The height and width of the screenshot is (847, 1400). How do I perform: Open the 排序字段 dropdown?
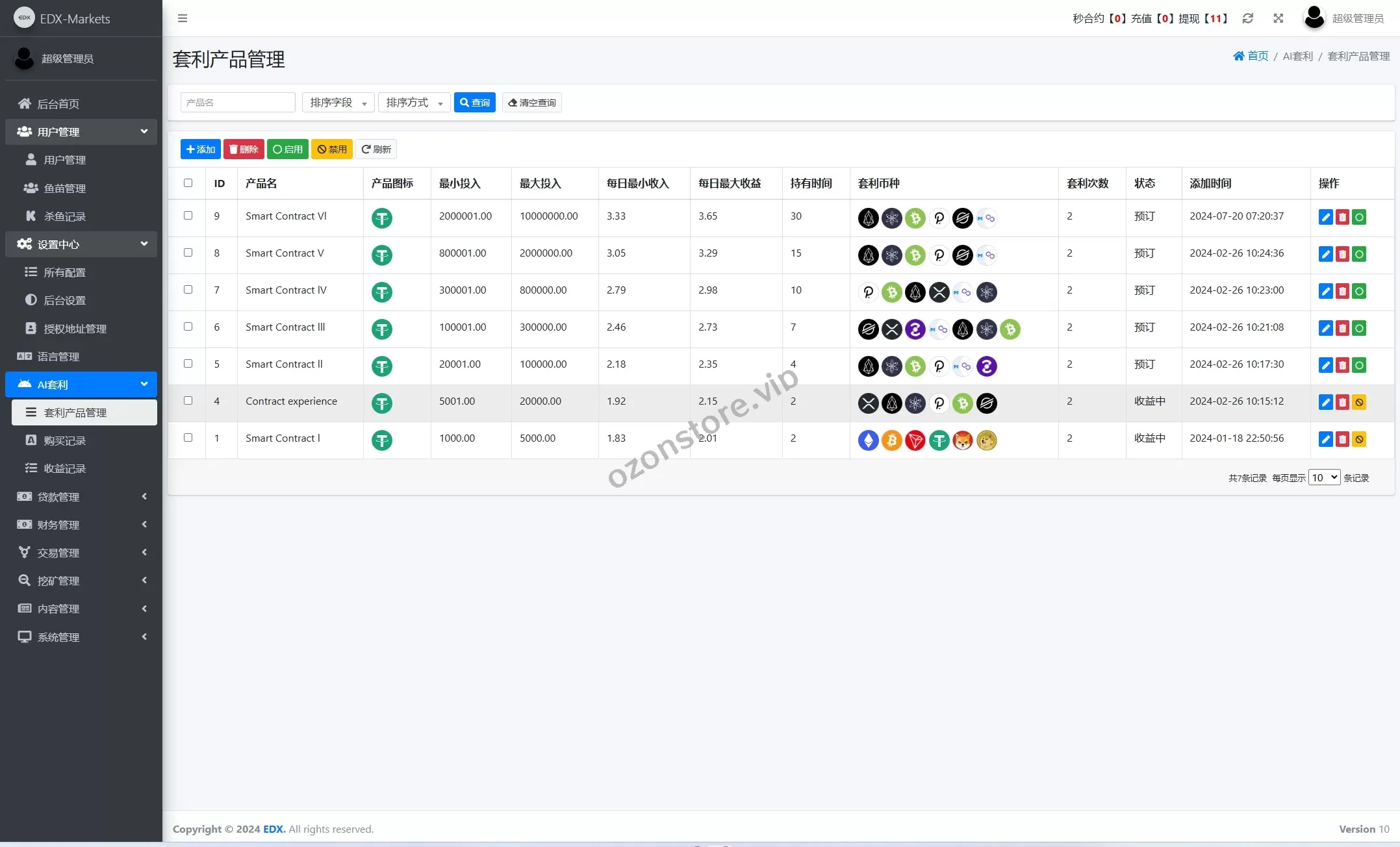[x=338, y=103]
